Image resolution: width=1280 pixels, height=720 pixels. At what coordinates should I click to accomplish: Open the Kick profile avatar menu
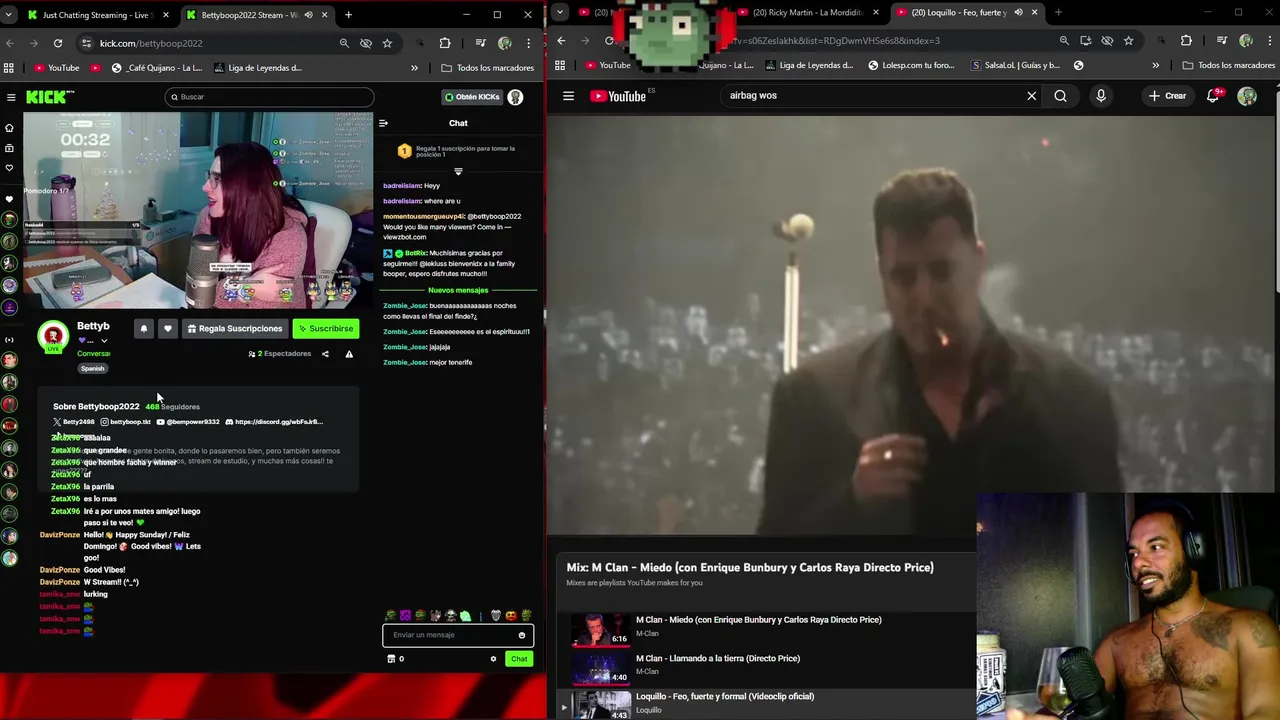coord(515,97)
